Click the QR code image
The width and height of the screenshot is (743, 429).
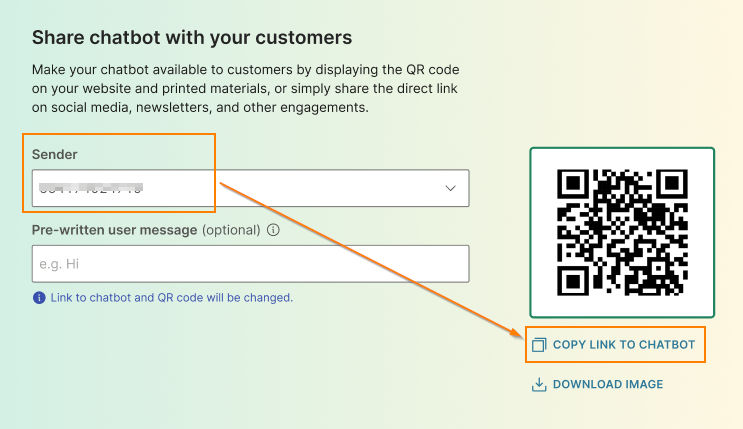[622, 232]
